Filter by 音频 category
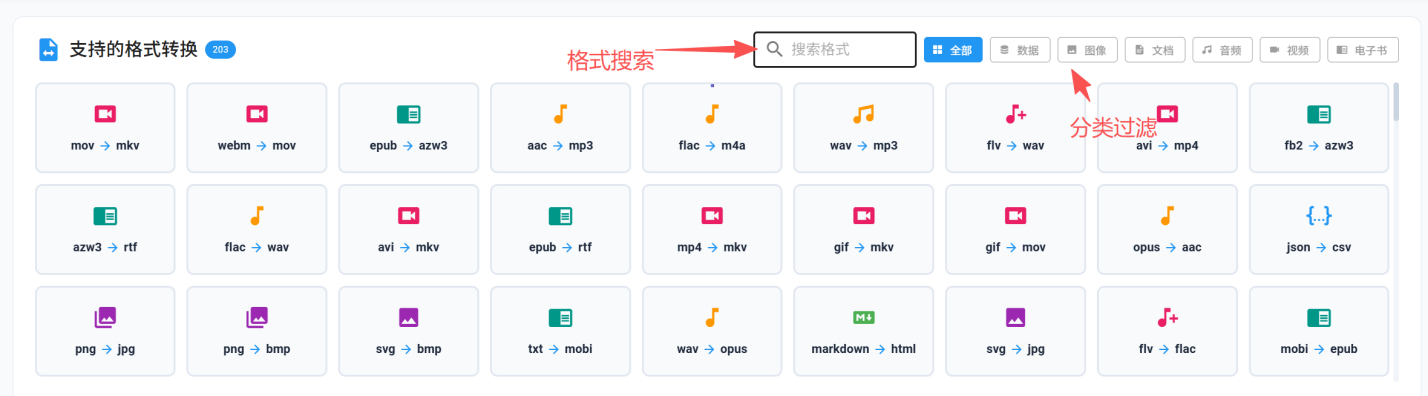 (x=1222, y=50)
